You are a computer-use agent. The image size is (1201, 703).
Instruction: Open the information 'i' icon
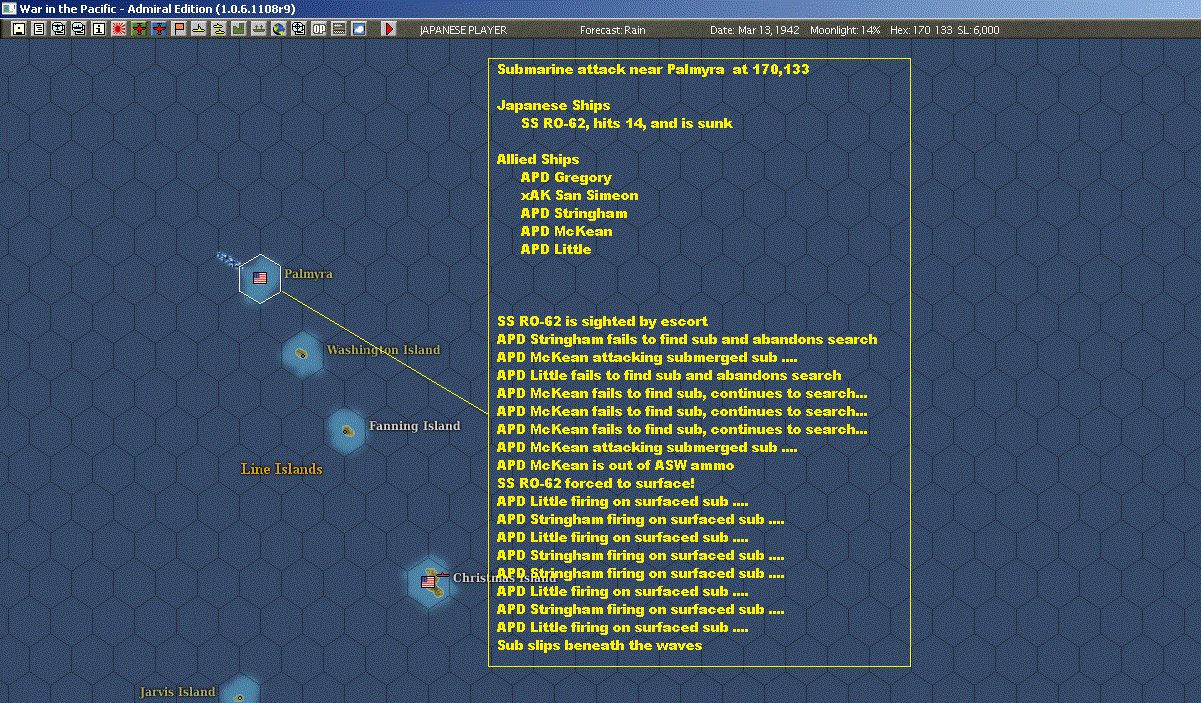click(x=98, y=29)
